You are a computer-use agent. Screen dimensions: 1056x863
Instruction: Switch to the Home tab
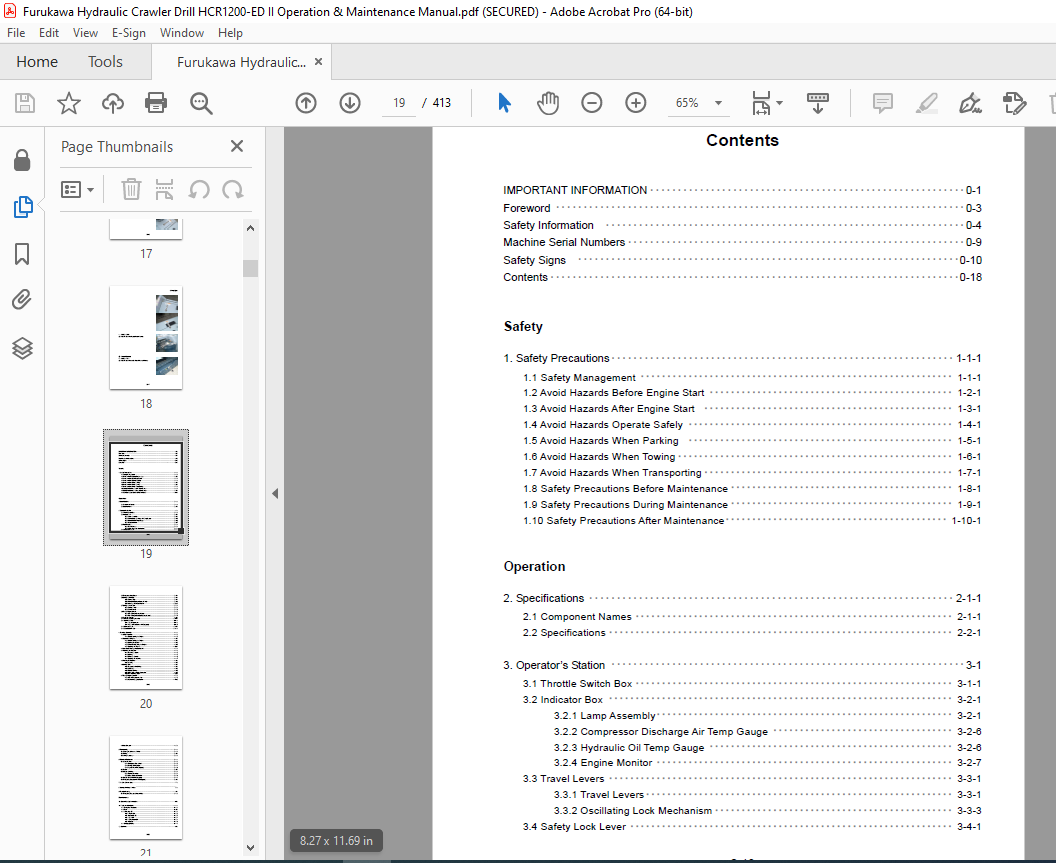click(x=37, y=62)
